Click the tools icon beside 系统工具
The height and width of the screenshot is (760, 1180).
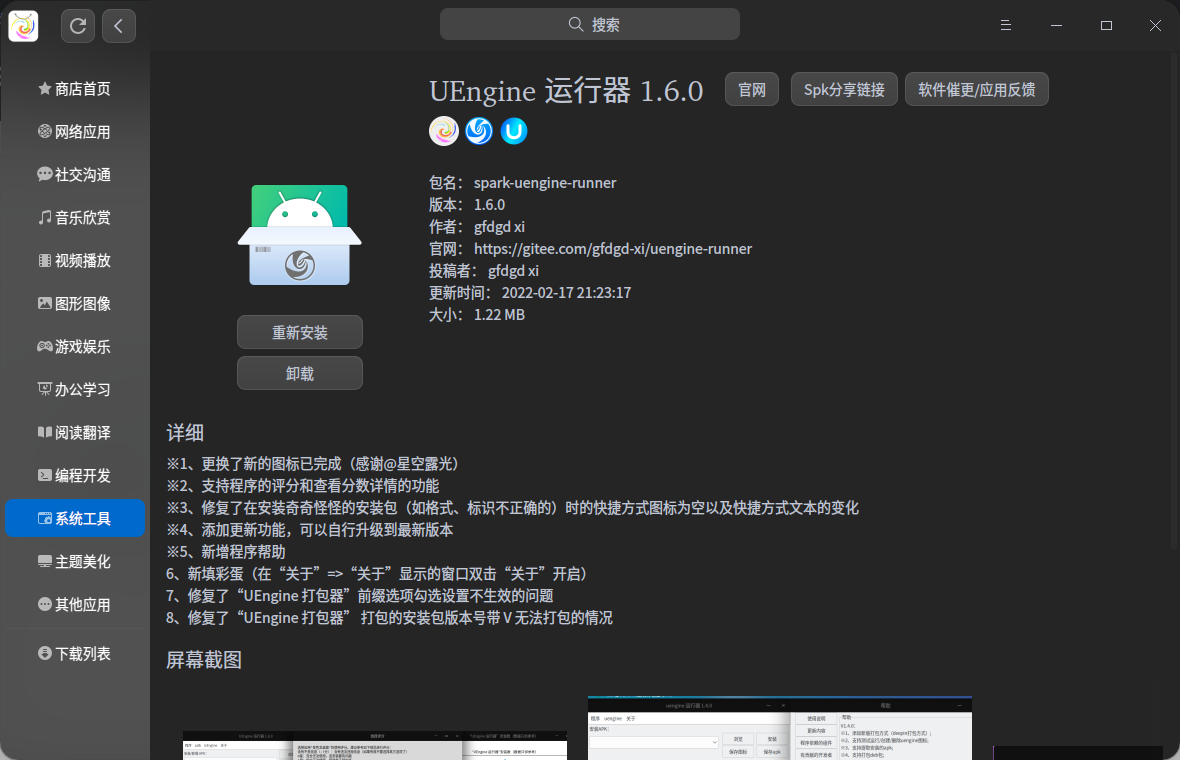44,518
